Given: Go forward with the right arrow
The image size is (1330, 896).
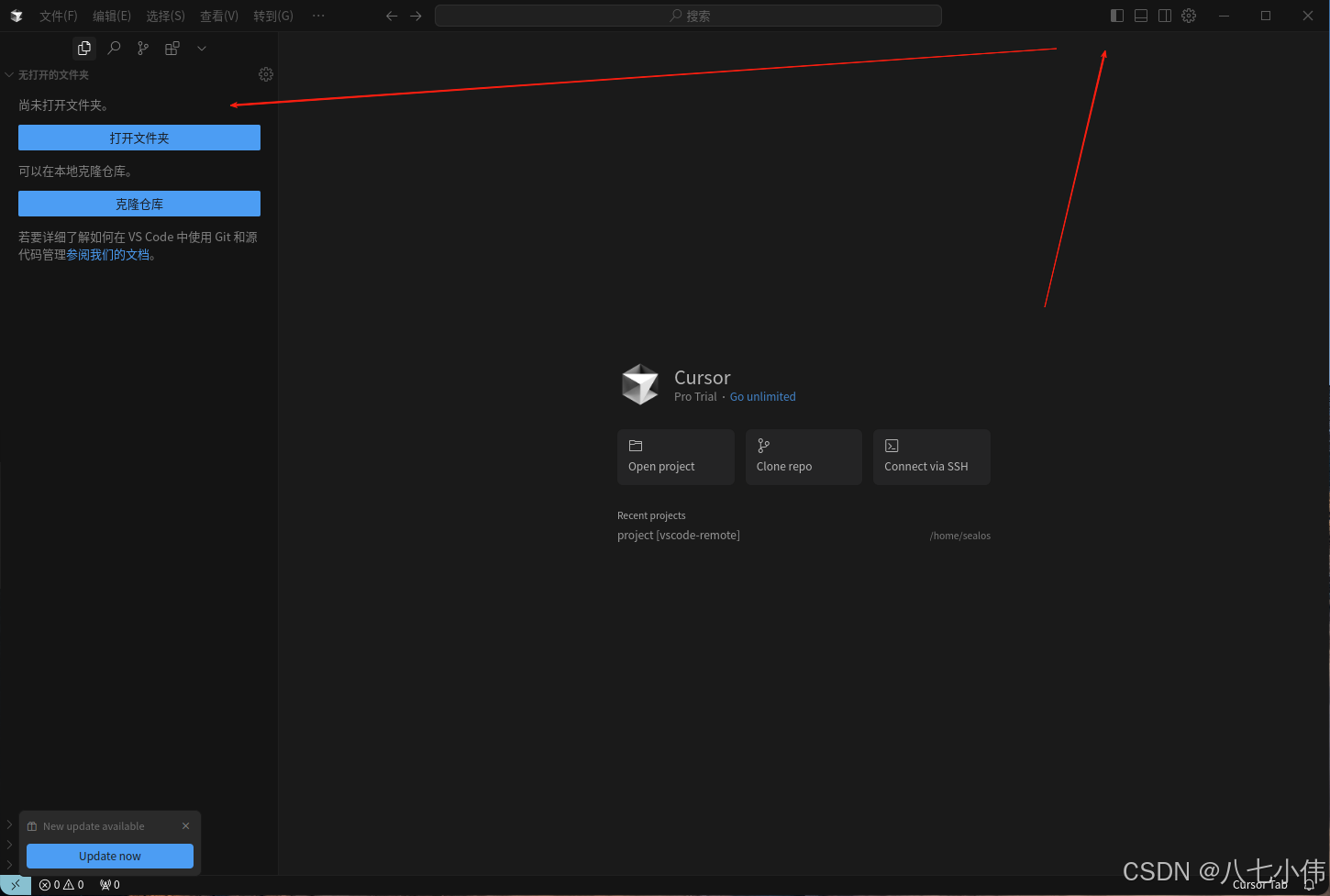Looking at the screenshot, I should pos(416,16).
